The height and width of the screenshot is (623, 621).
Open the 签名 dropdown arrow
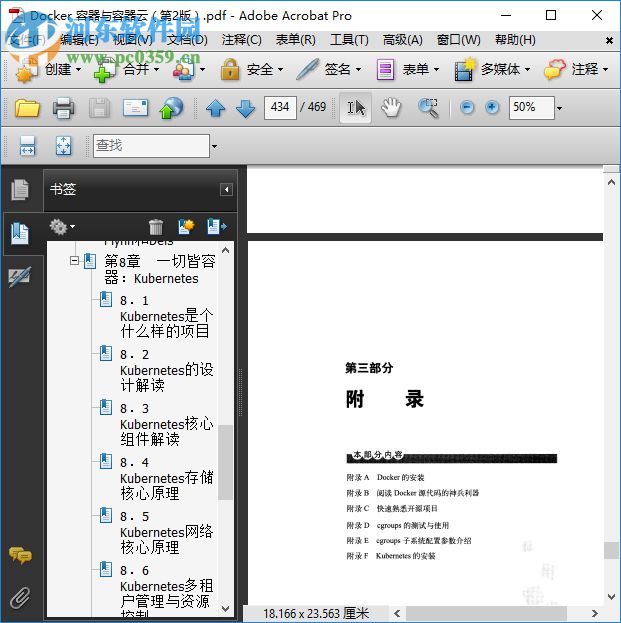[358, 70]
